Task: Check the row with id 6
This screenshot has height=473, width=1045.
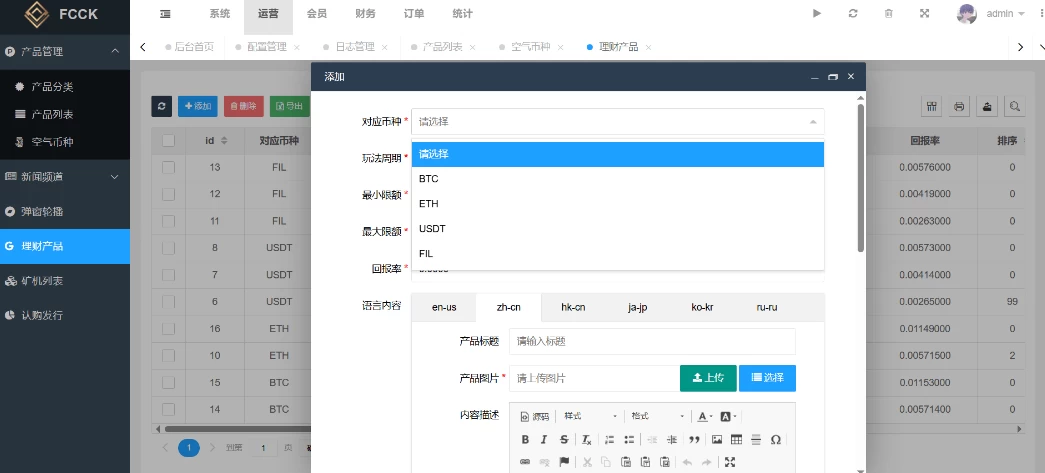Action: (x=169, y=301)
